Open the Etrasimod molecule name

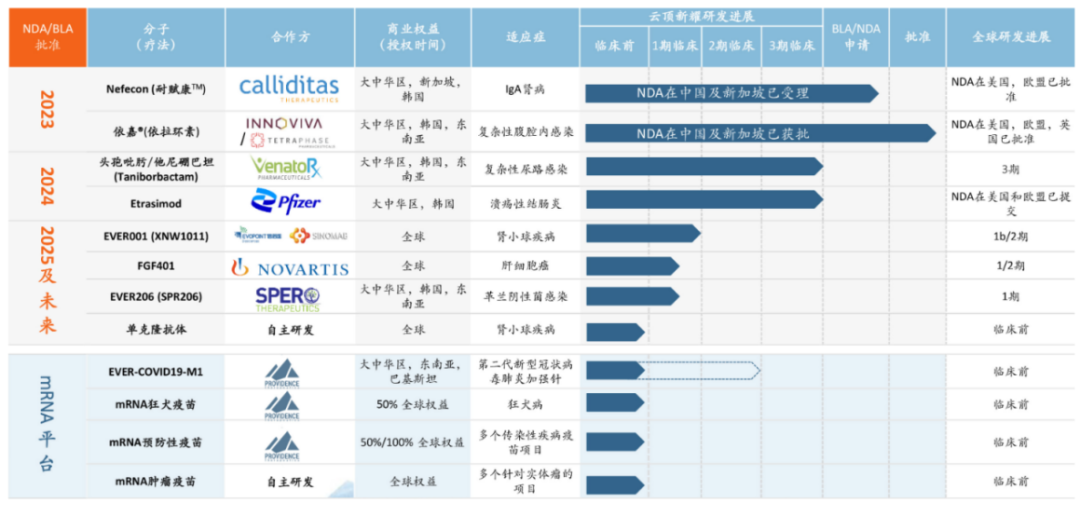(x=155, y=203)
